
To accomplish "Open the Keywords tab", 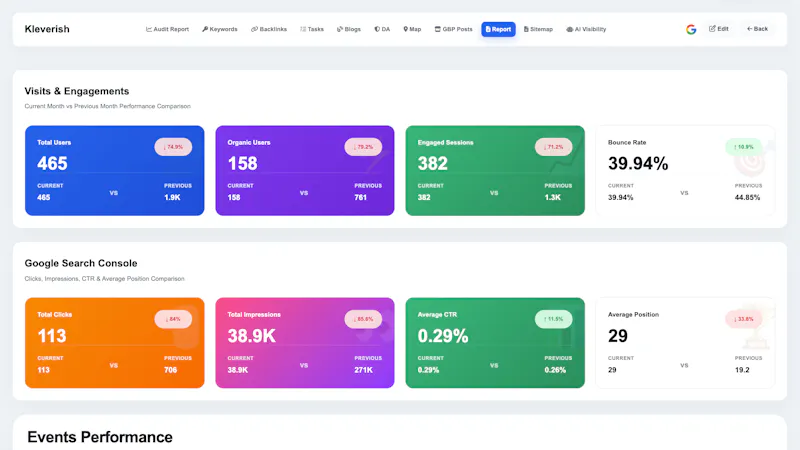I will pos(220,29).
